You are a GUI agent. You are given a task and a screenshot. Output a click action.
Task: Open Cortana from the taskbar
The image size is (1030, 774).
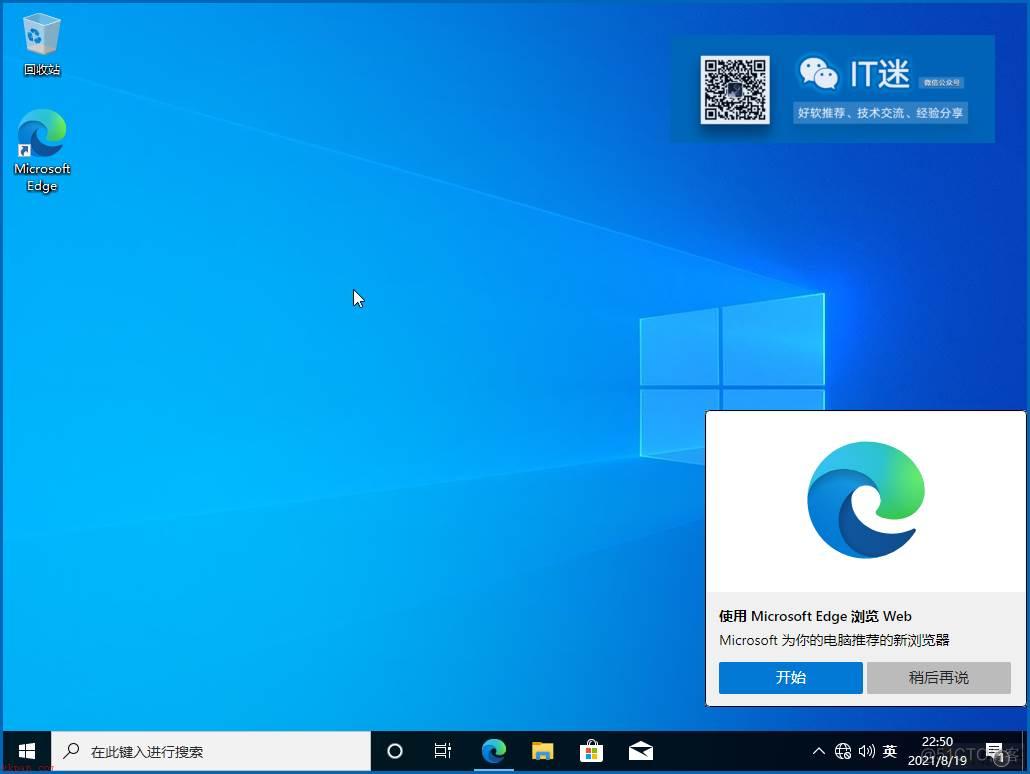tap(395, 750)
